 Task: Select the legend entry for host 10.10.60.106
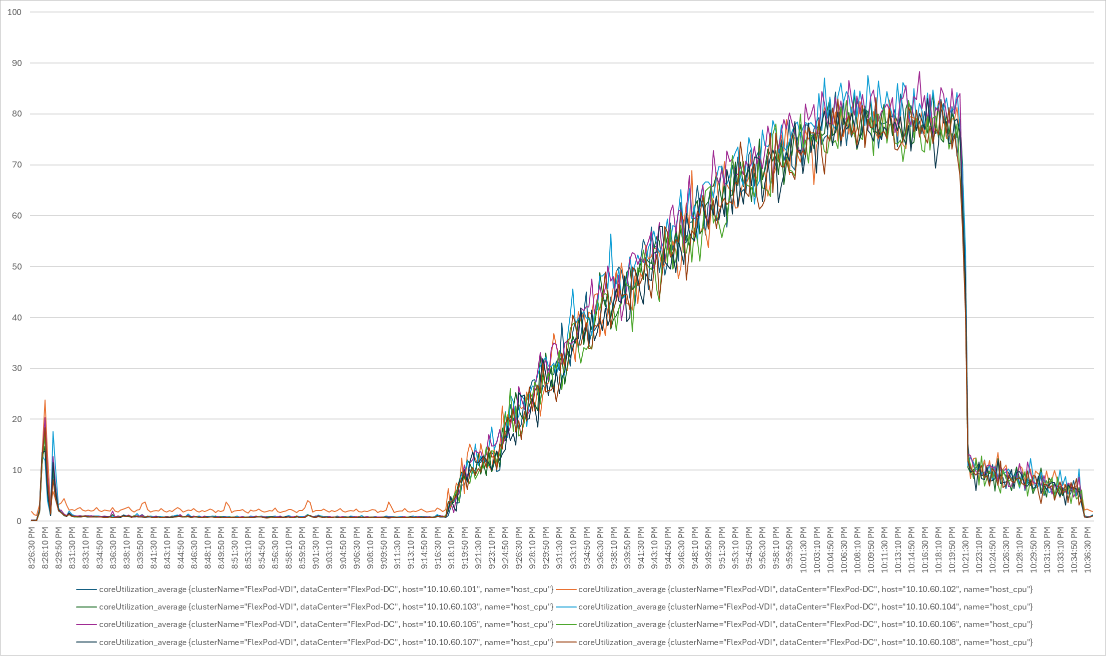794,624
